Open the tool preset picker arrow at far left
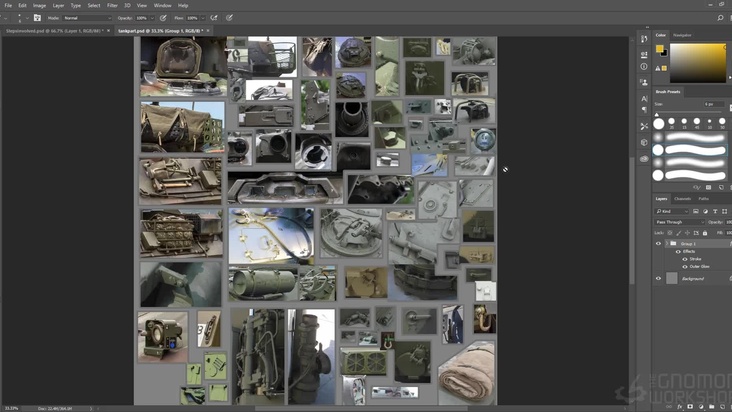This screenshot has height=412, width=732. click(6, 18)
